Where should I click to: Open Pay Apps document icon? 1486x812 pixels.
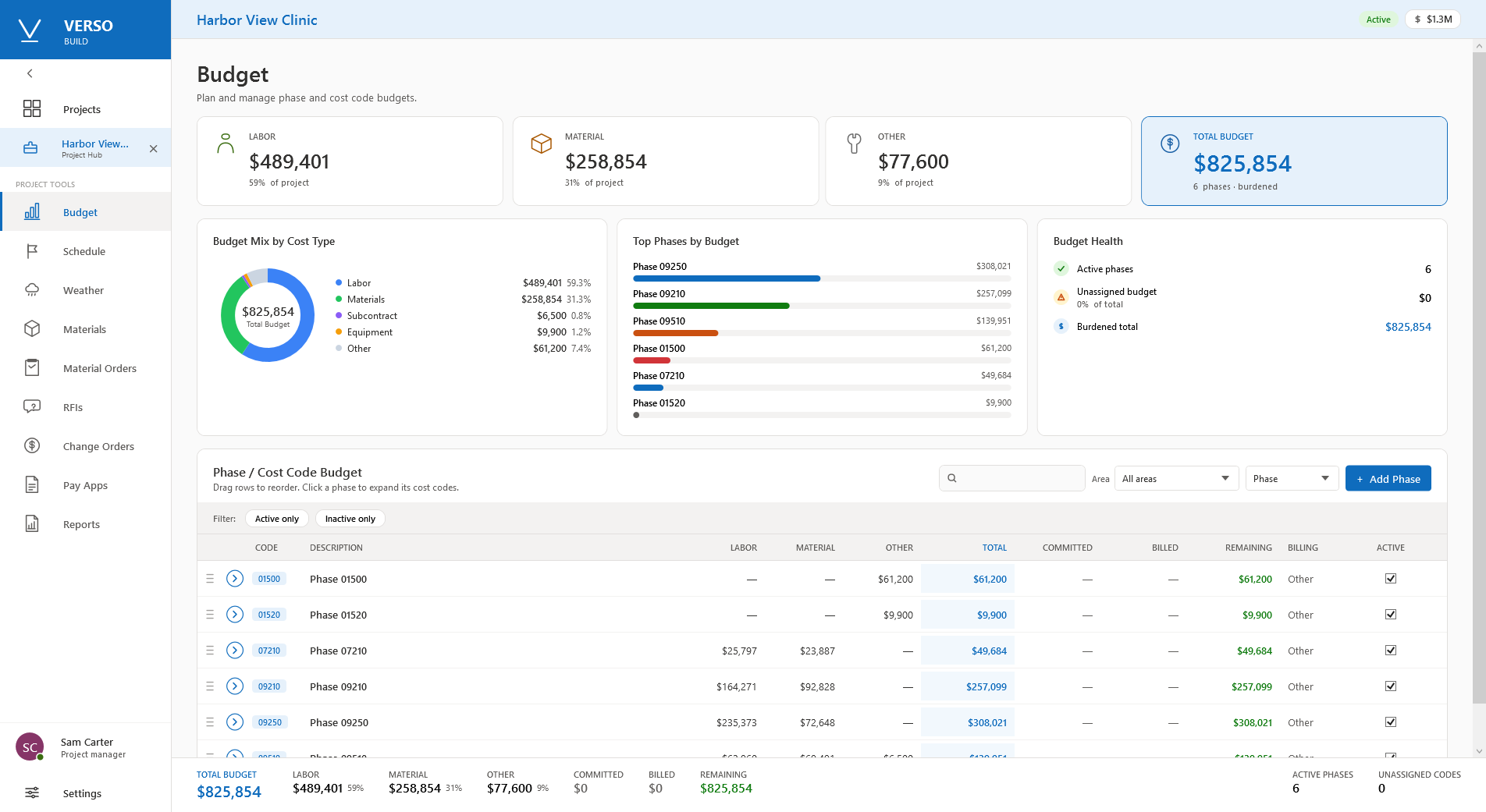point(32,485)
